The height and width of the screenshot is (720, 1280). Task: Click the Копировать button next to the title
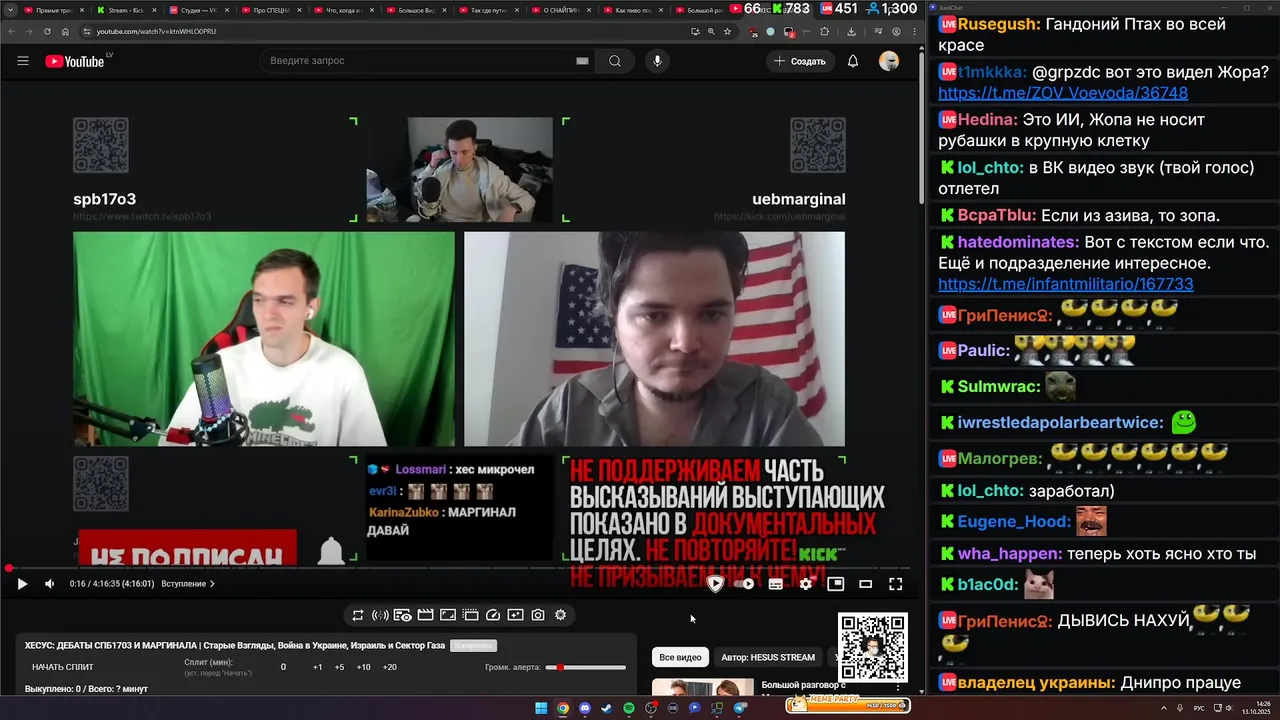pos(473,646)
